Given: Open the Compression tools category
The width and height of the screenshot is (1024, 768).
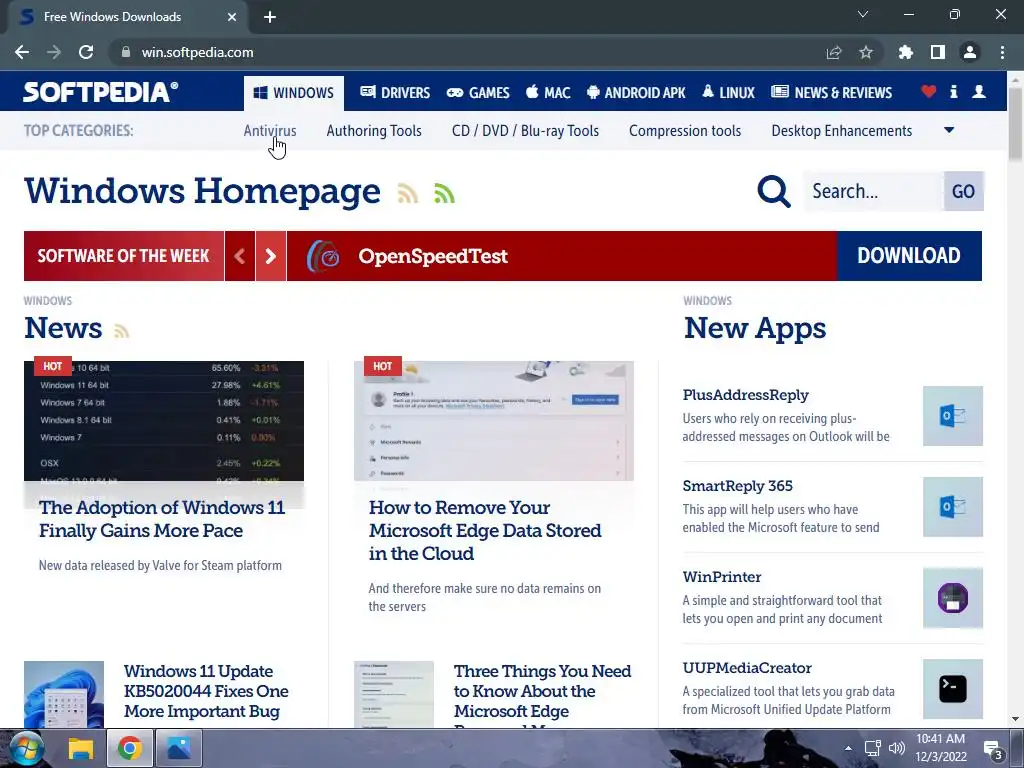Looking at the screenshot, I should tap(685, 131).
